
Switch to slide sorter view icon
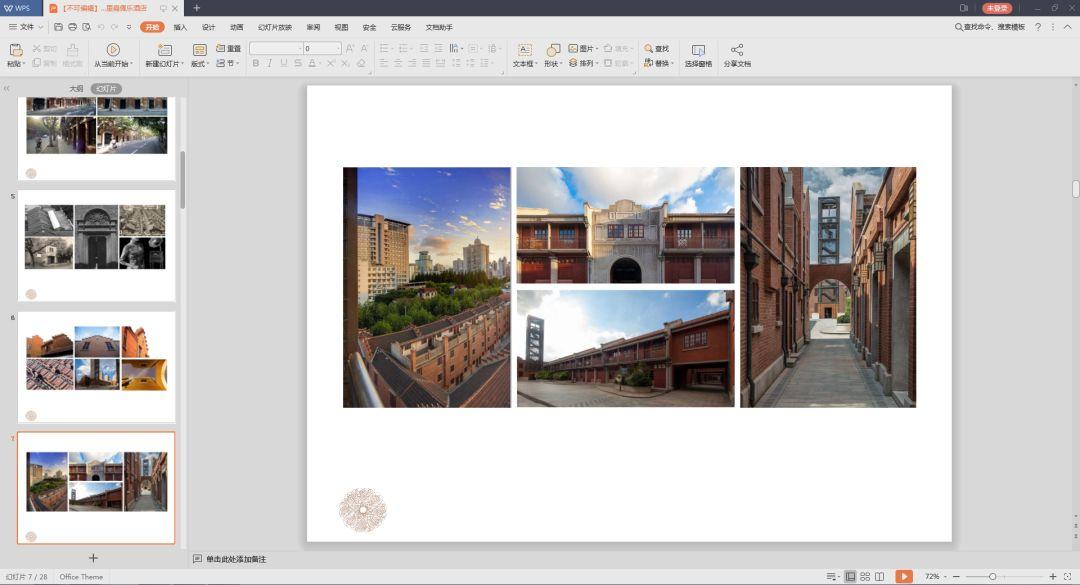(x=865, y=576)
